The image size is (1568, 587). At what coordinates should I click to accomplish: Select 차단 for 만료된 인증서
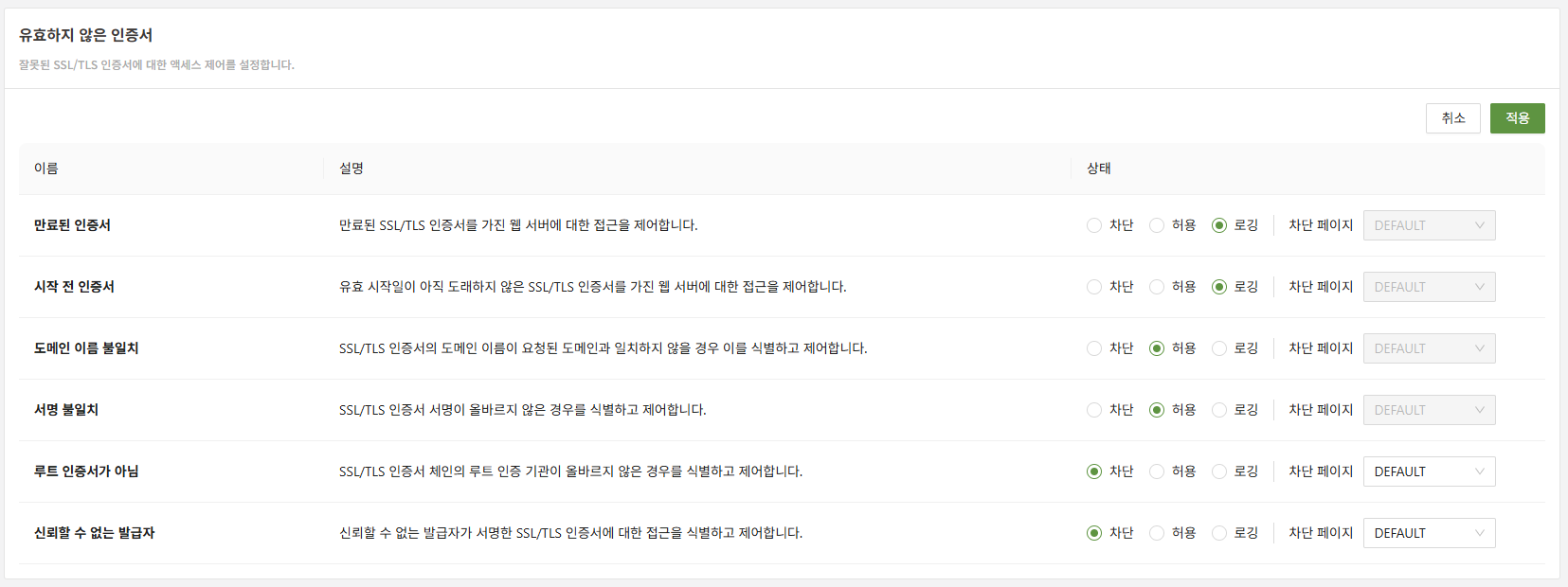point(1094,225)
